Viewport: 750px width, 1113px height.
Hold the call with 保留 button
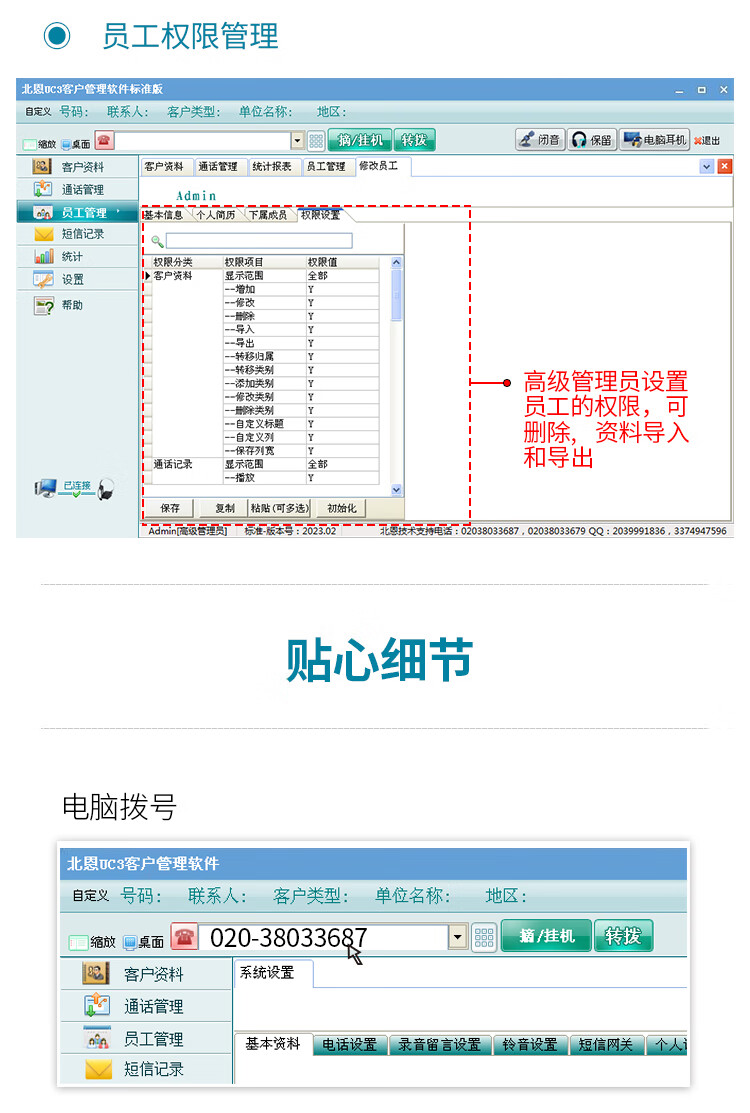pyautogui.click(x=592, y=140)
